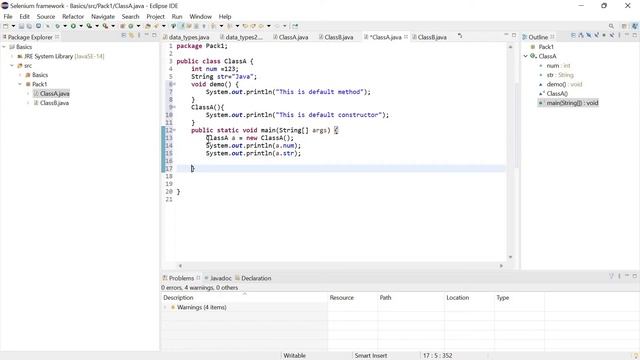Image resolution: width=640 pixels, height=360 pixels.
Task: Fold the demo() method at line 6
Action: pyautogui.click(x=174, y=84)
